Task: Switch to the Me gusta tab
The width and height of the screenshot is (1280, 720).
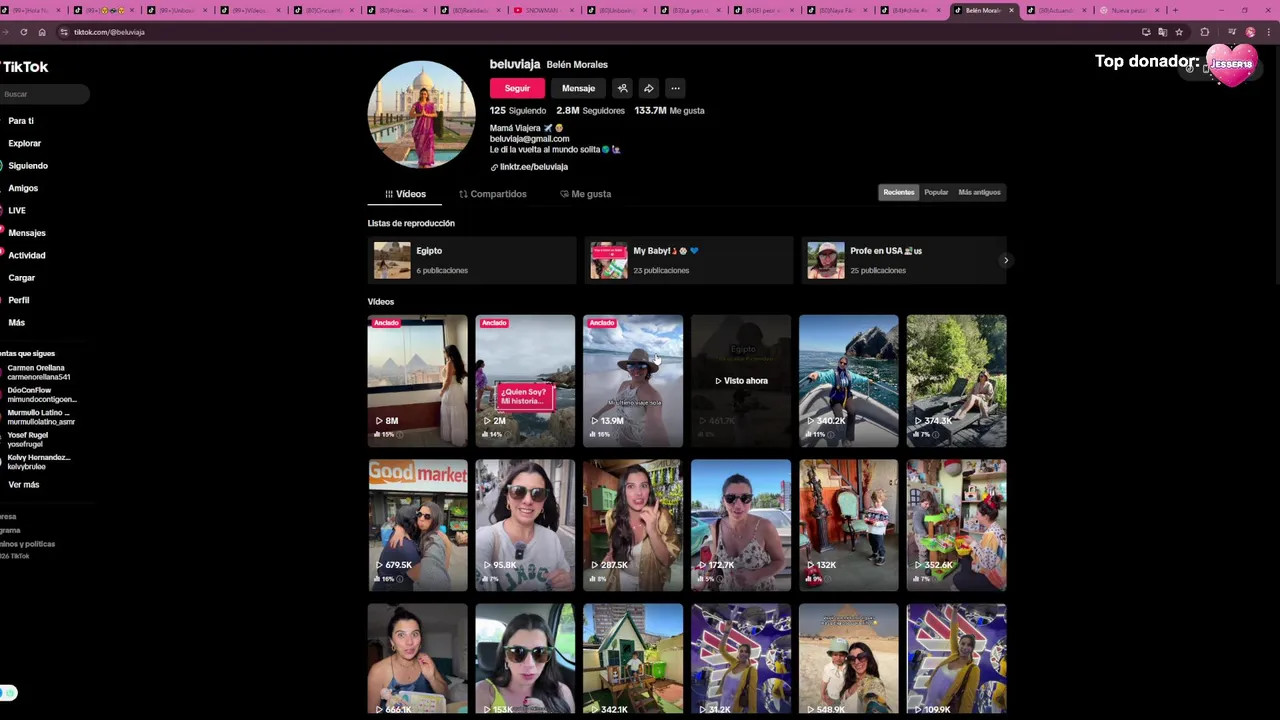Action: (585, 194)
